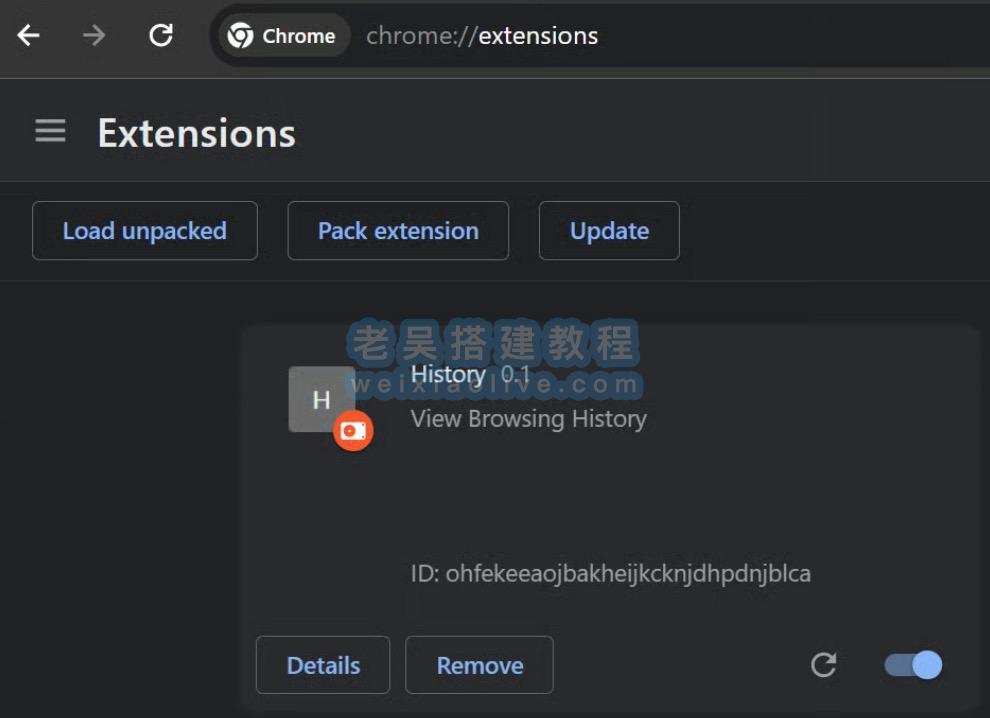Screen dimensions: 990x718
Task: Click the orange unpacked-extension badge
Action: (x=353, y=431)
